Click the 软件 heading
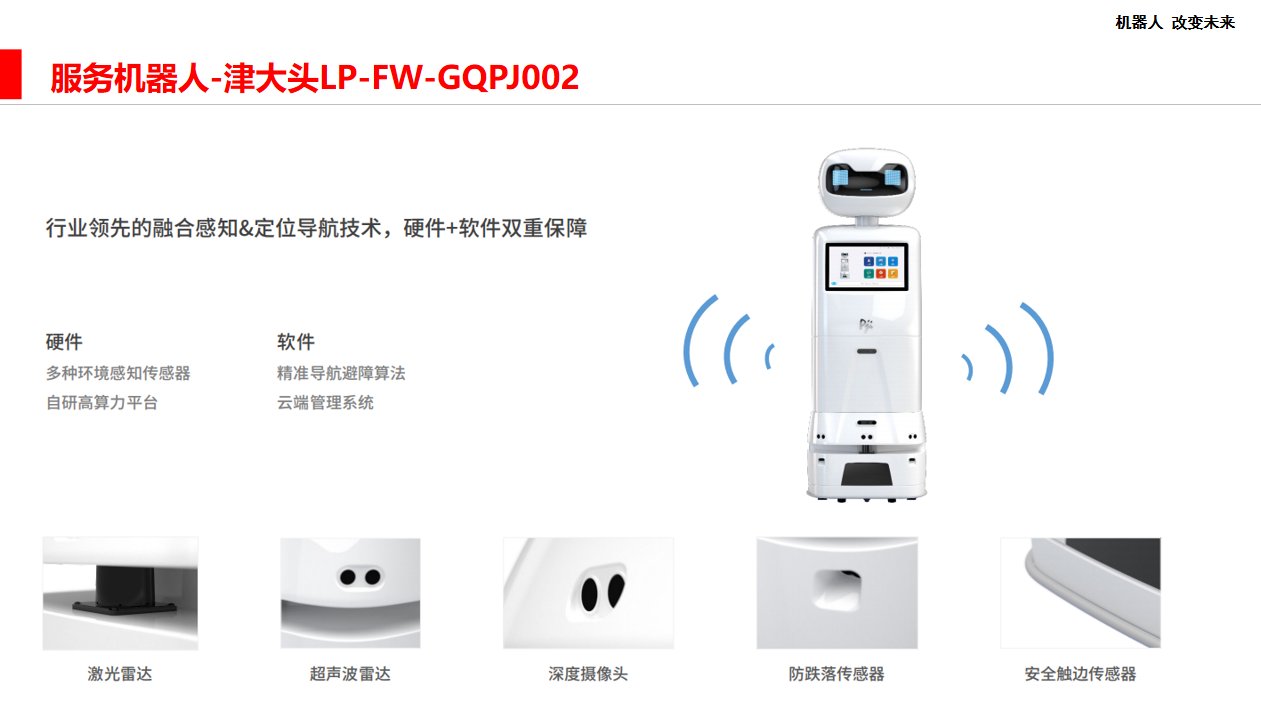This screenshot has height=706, width=1261. tap(296, 342)
